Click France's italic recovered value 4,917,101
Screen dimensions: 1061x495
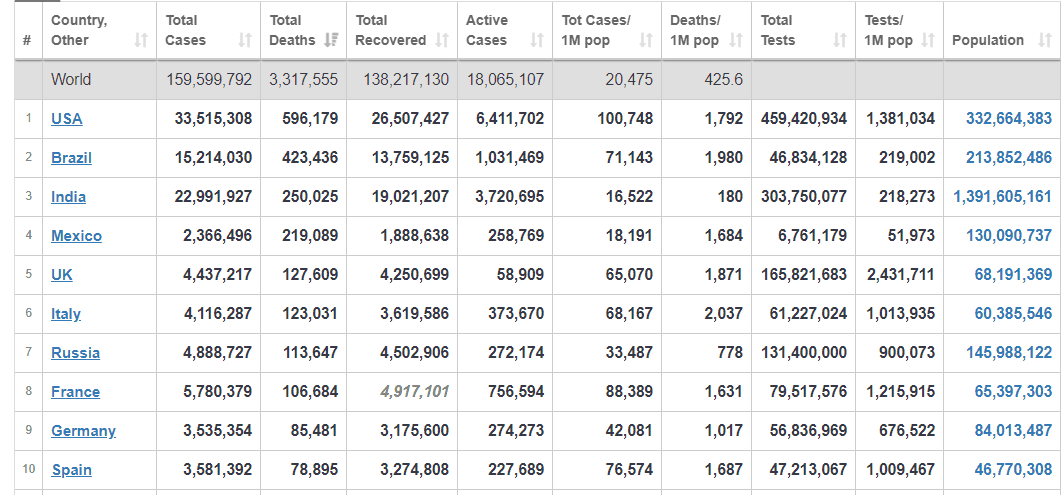click(x=414, y=392)
